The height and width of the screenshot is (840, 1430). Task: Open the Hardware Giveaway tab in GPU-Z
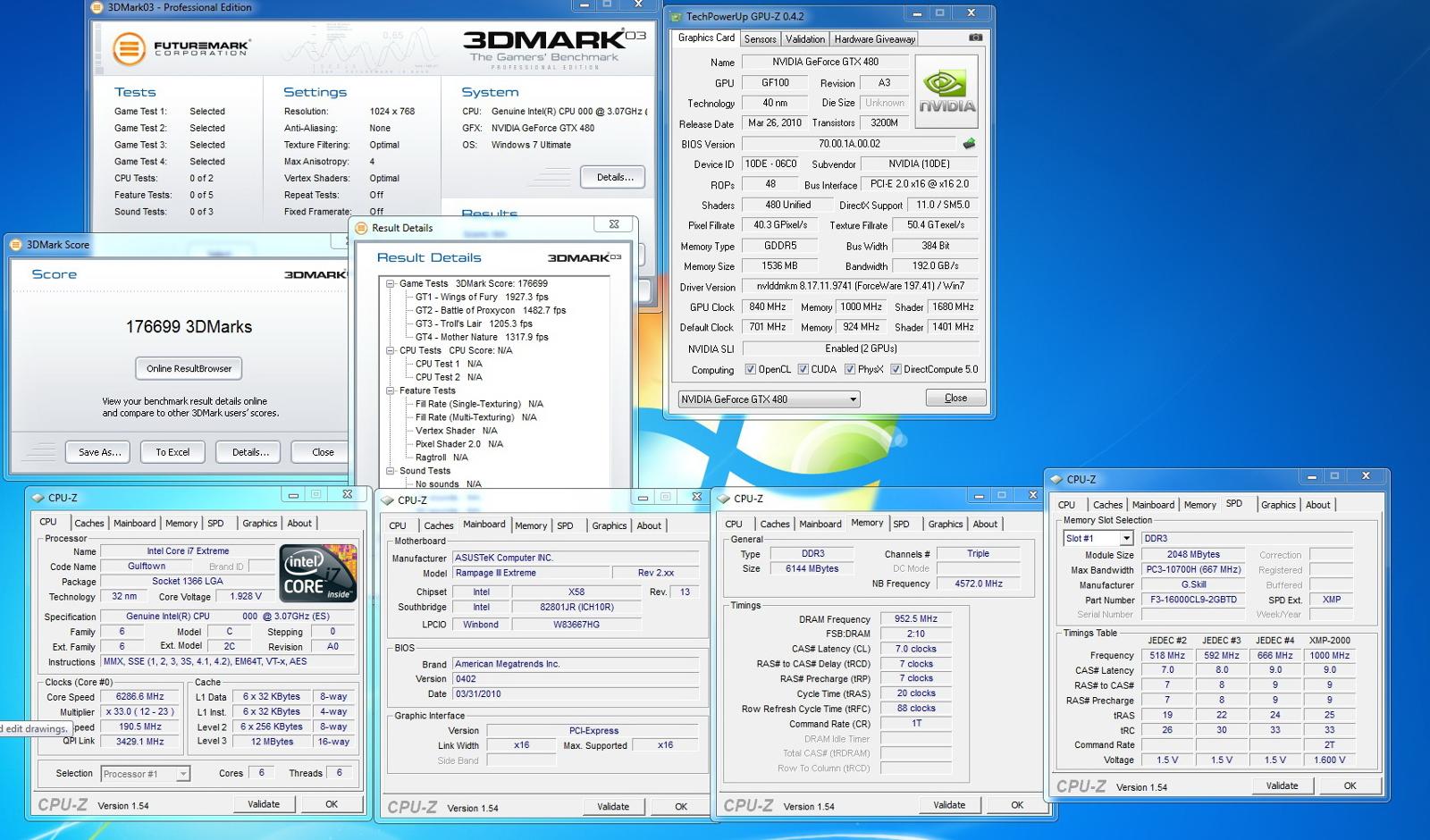(x=874, y=39)
